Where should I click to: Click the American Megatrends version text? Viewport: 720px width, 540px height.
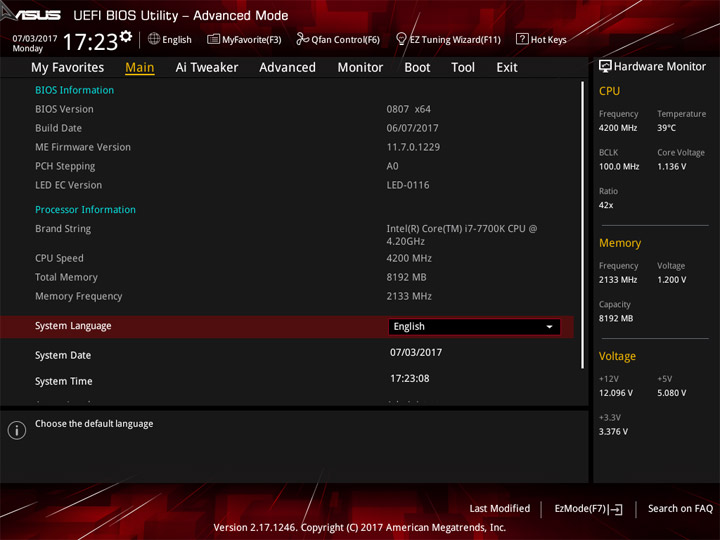(360, 527)
